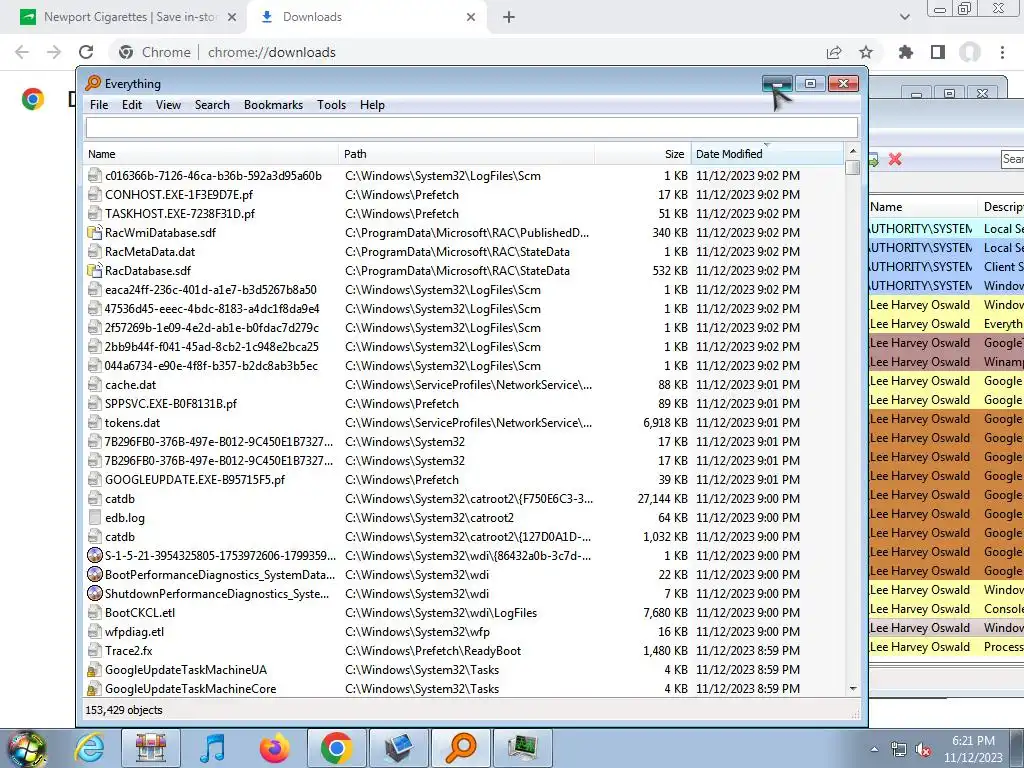Click the Everything results scrollbar thumb
Screen dimensions: 1024x768
(852, 168)
